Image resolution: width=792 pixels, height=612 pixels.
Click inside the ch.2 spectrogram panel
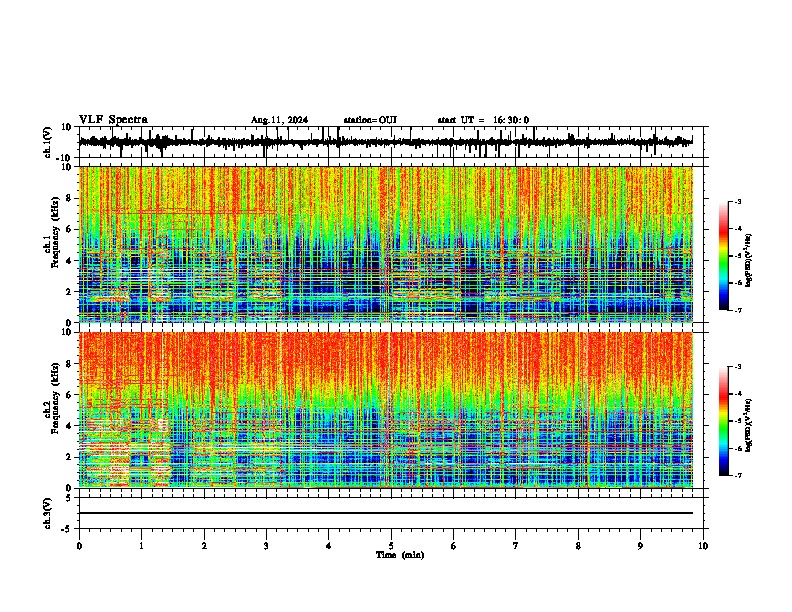386,410
